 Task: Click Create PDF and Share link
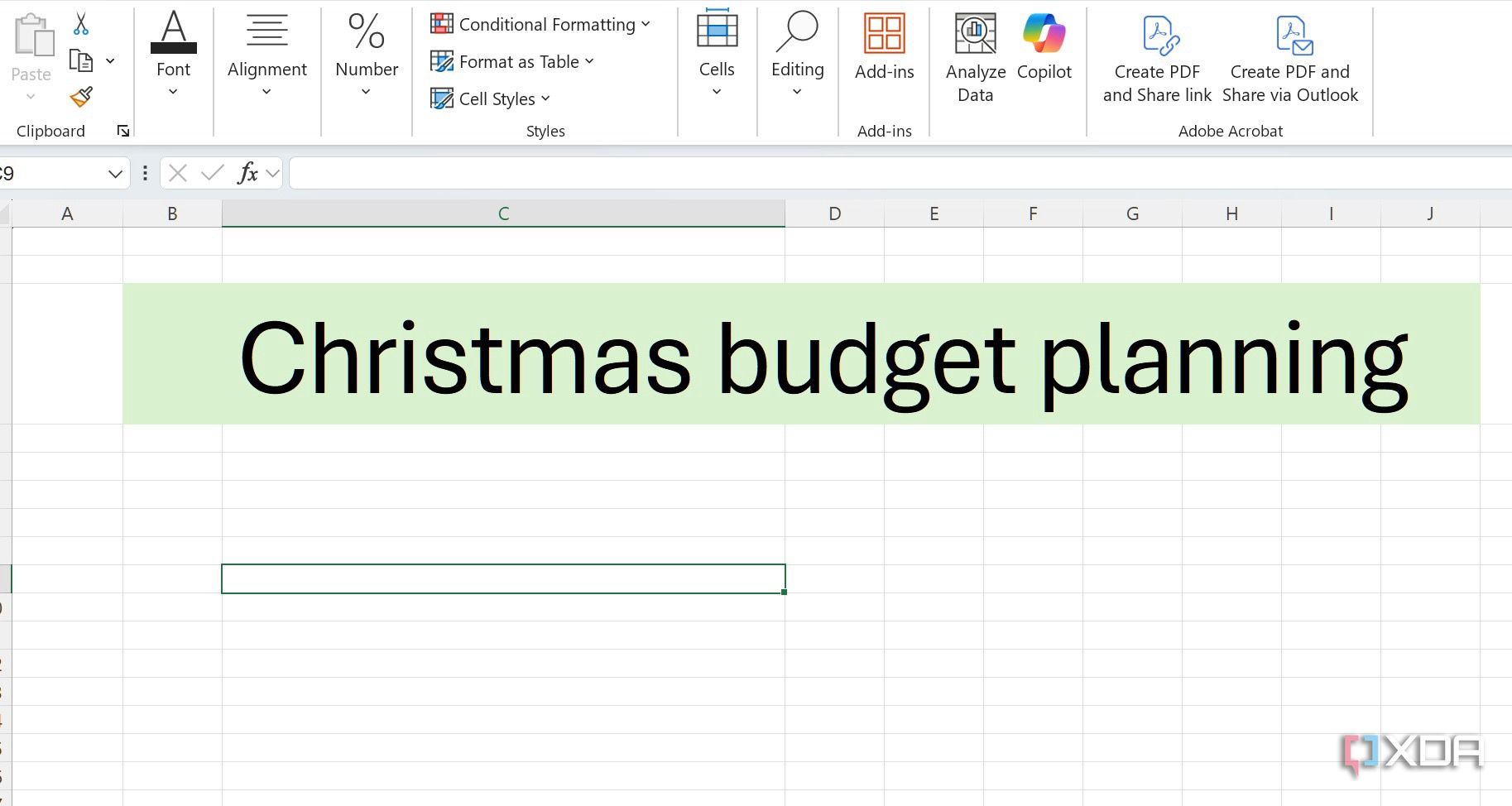click(1157, 58)
